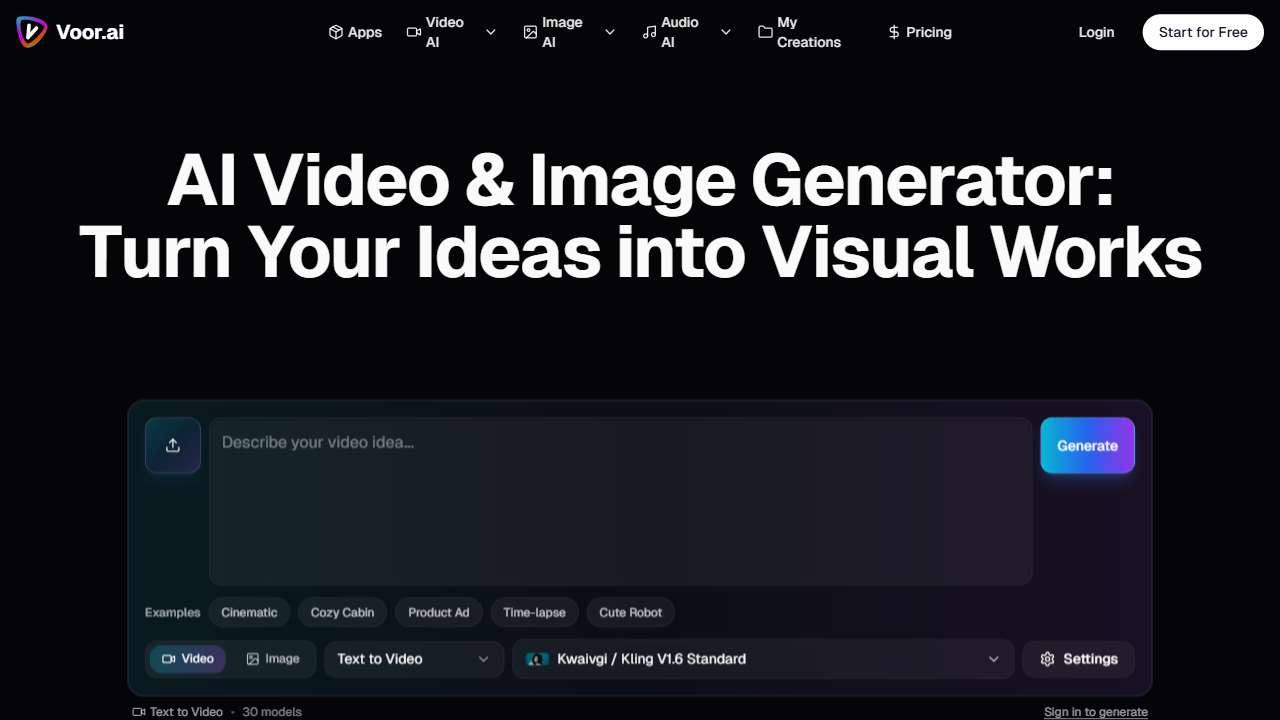Open Apps via the cube icon
The image size is (1280, 720).
[336, 32]
